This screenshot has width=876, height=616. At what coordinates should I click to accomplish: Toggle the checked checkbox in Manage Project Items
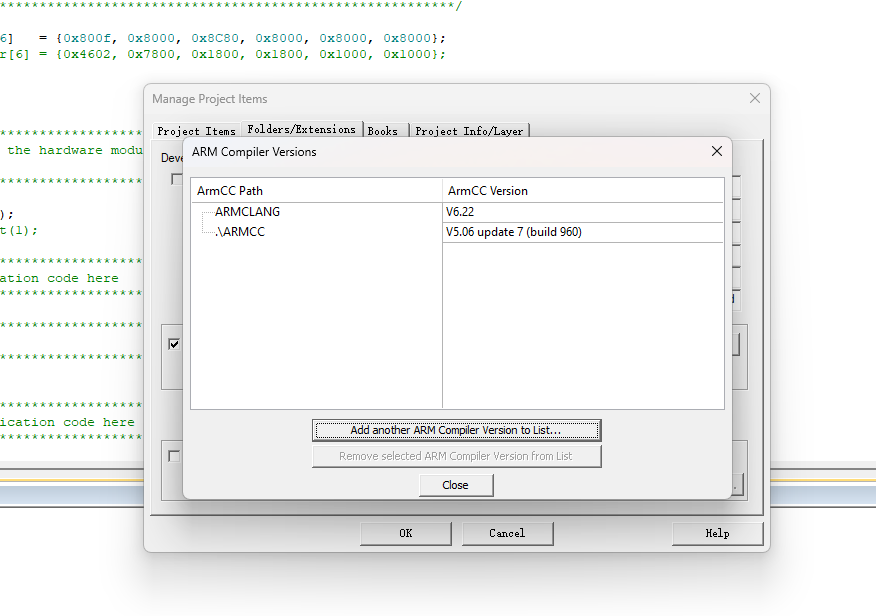(174, 344)
